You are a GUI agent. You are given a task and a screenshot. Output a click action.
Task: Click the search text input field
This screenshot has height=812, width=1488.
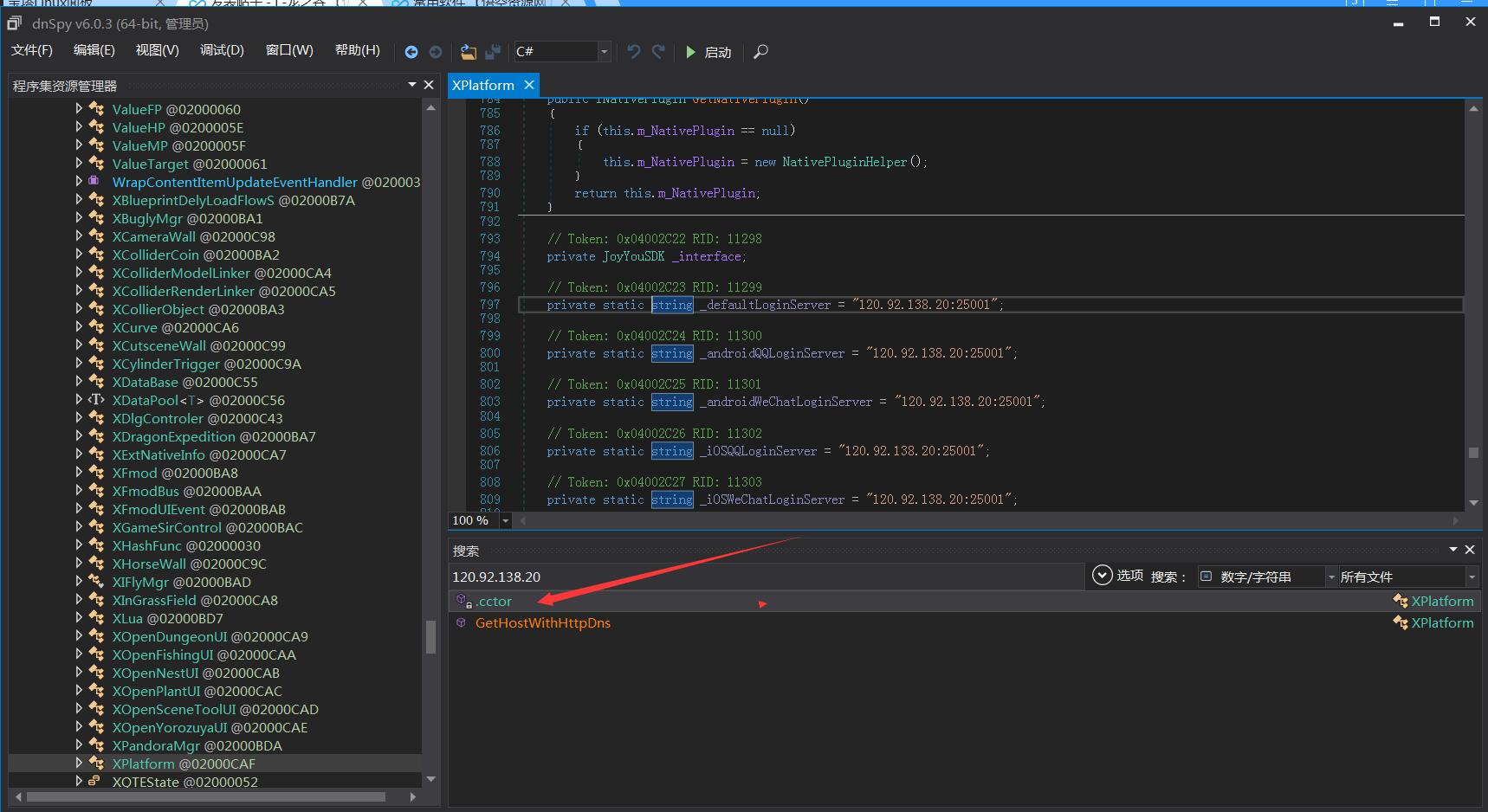tap(767, 577)
